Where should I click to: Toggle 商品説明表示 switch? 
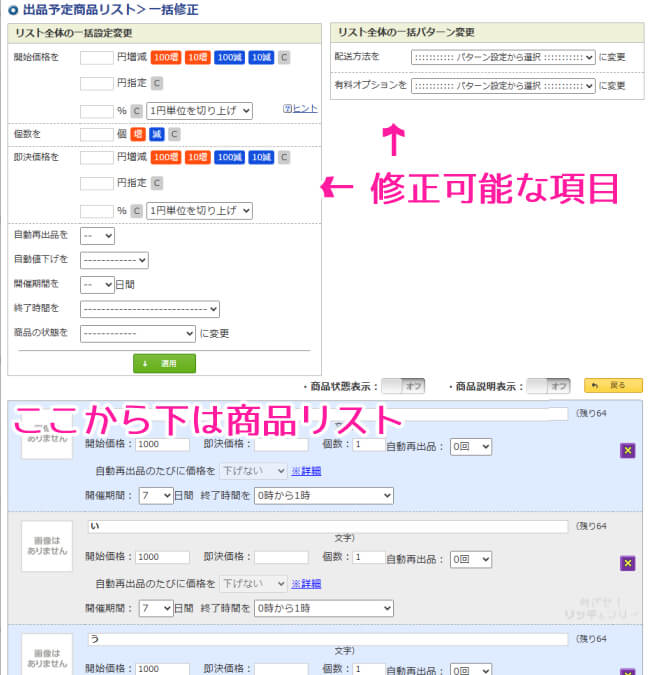548,386
